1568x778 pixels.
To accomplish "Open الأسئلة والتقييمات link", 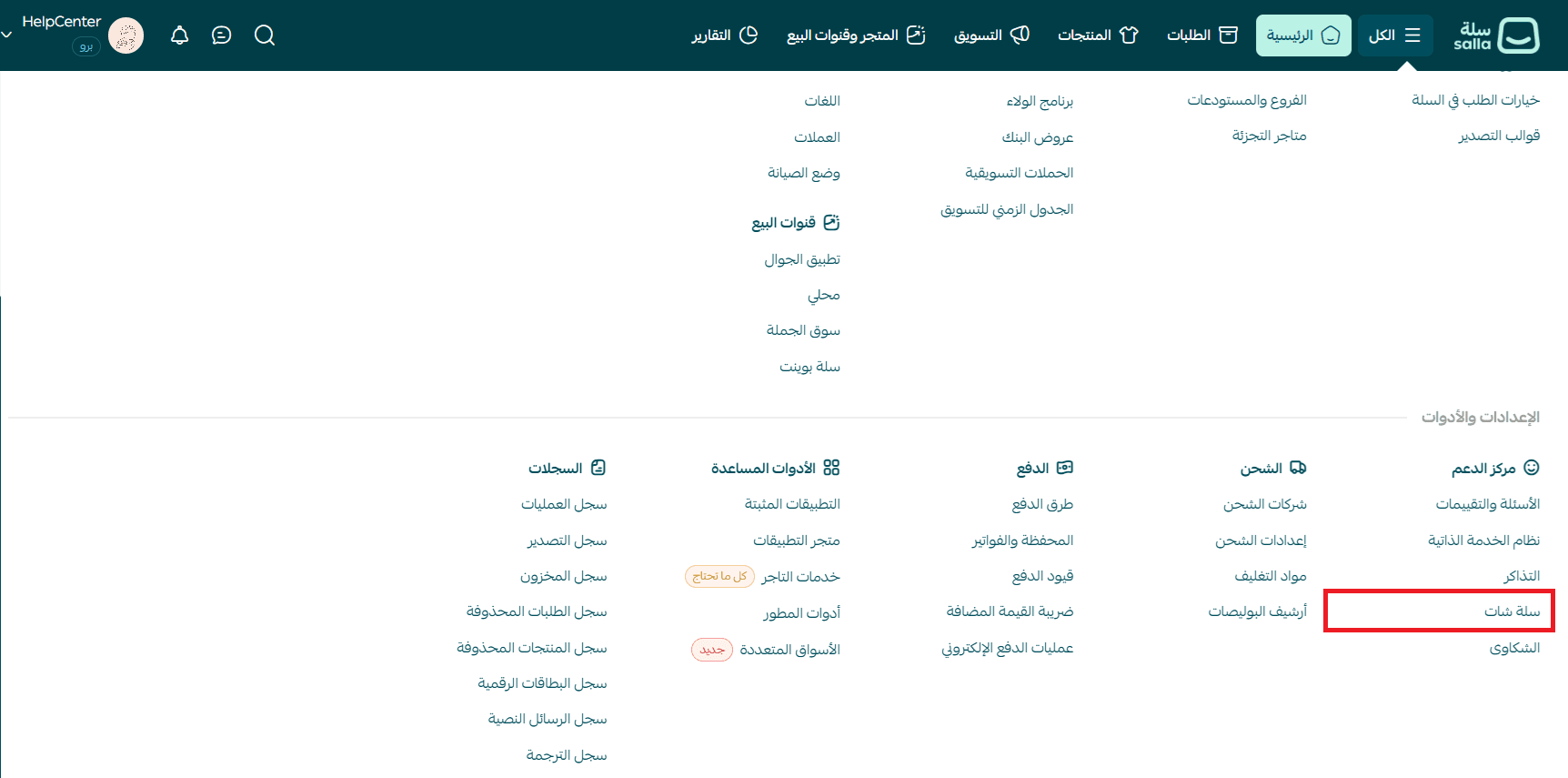I will coord(1488,504).
